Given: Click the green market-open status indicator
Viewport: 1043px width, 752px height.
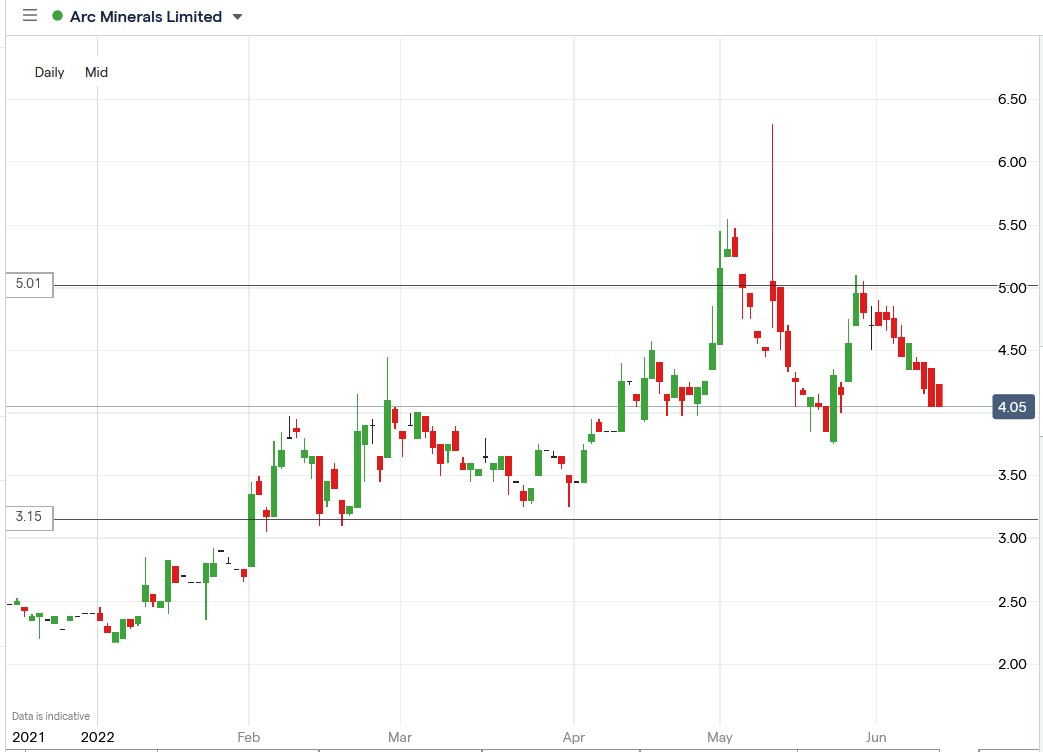Looking at the screenshot, I should (x=60, y=16).
